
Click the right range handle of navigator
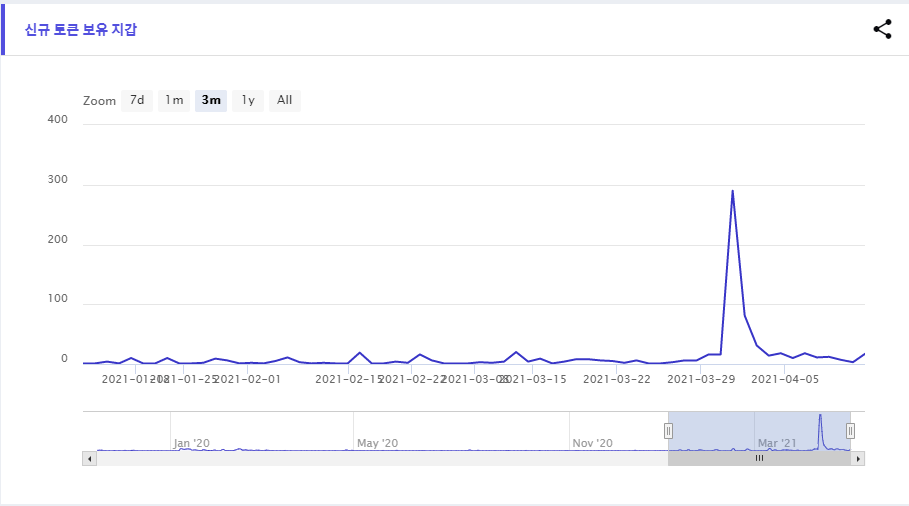(850, 431)
